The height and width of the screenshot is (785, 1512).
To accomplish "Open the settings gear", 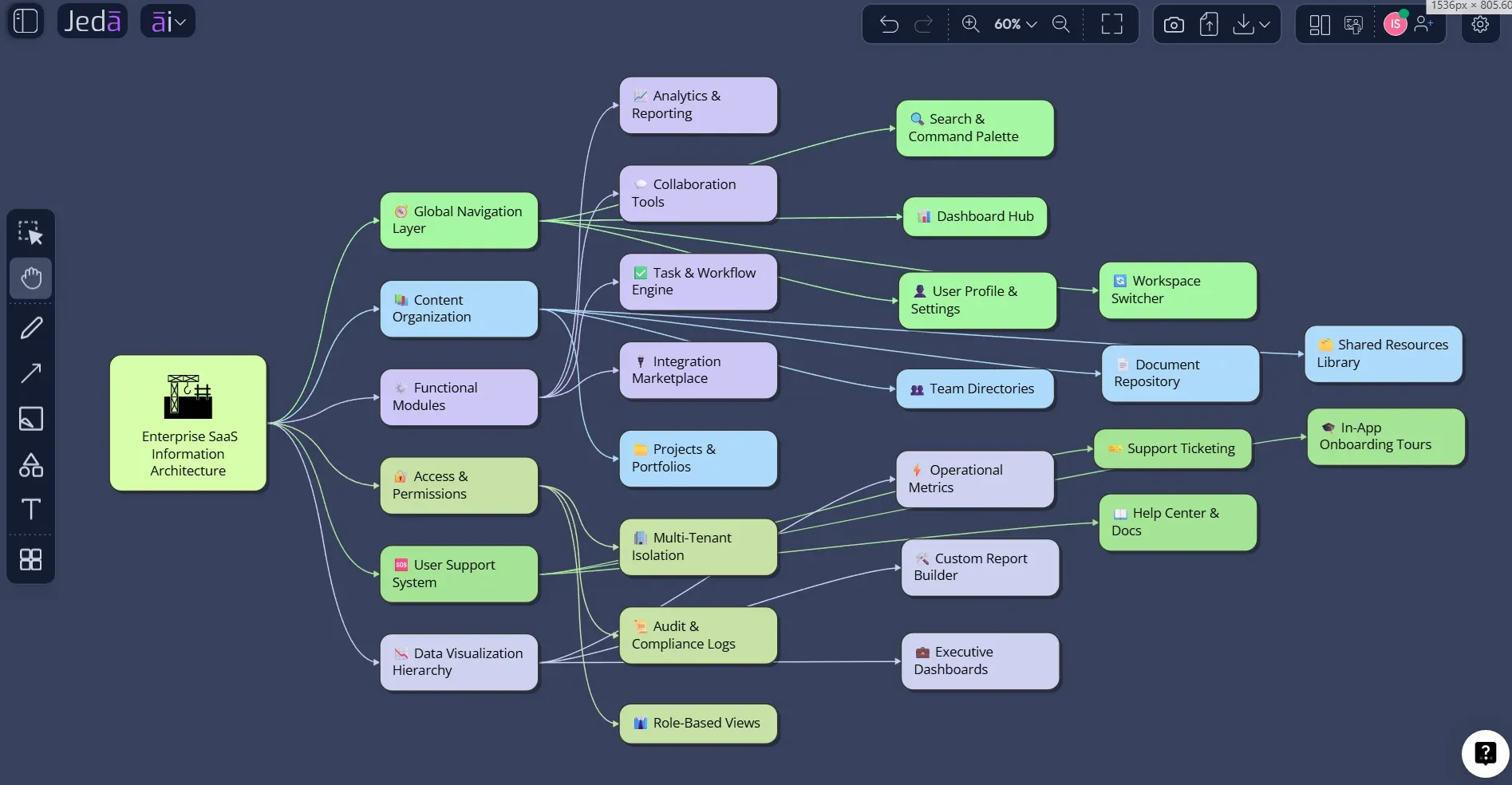I will pos(1480,24).
